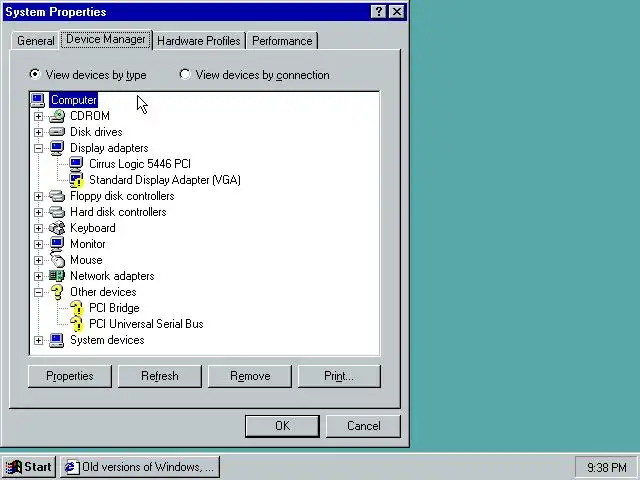
Task: Expand the Disk drives node
Action: tap(38, 132)
